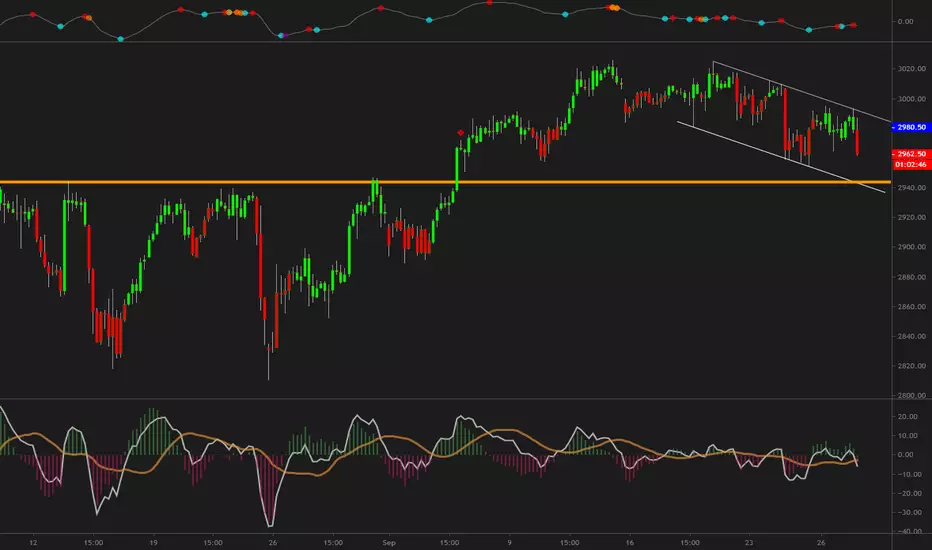Viewport: 932px width, 550px height.
Task: Click the 2900.00 price scale label
Action: point(912,247)
